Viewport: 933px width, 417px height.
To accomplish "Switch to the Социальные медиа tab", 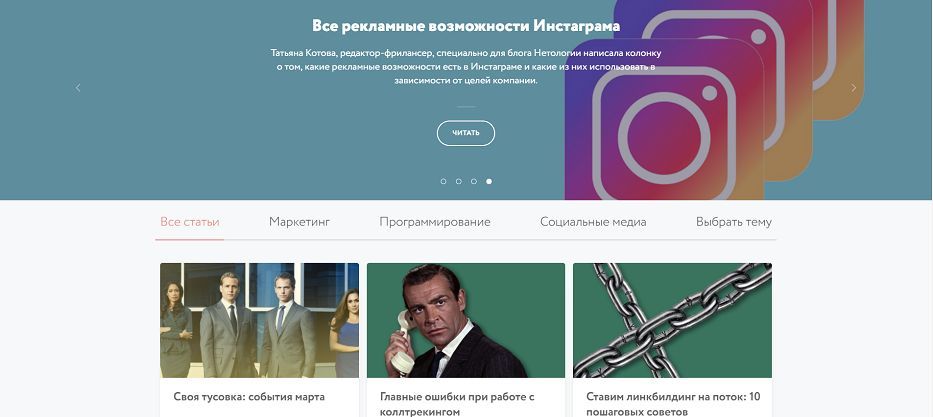I will point(593,222).
